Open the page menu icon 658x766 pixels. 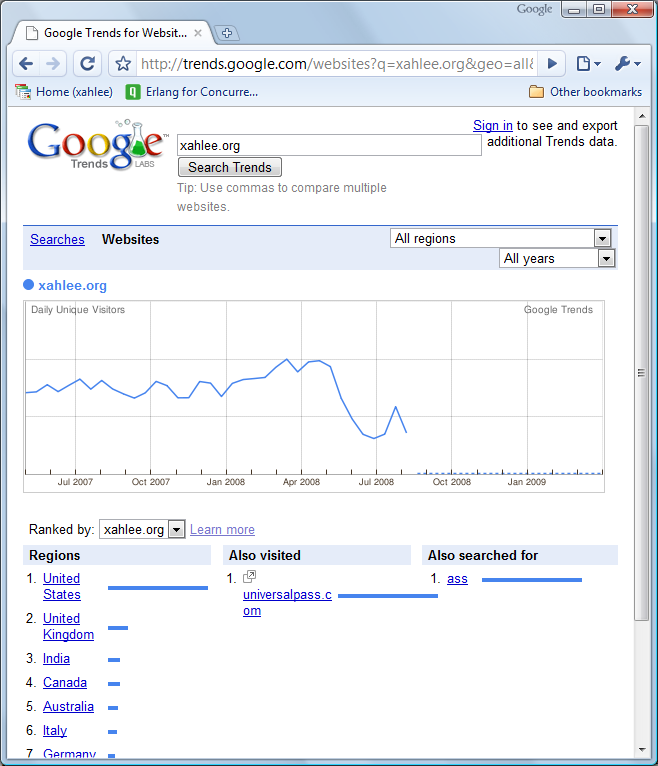coord(587,64)
